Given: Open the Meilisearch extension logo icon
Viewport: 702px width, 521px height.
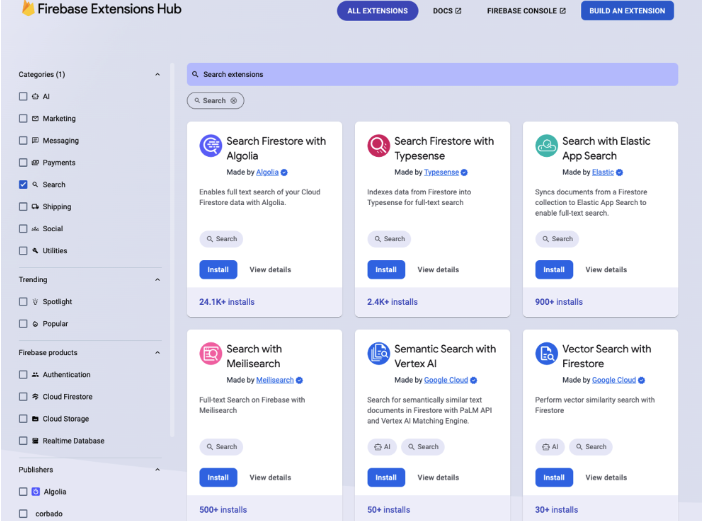Looking at the screenshot, I should 210,354.
